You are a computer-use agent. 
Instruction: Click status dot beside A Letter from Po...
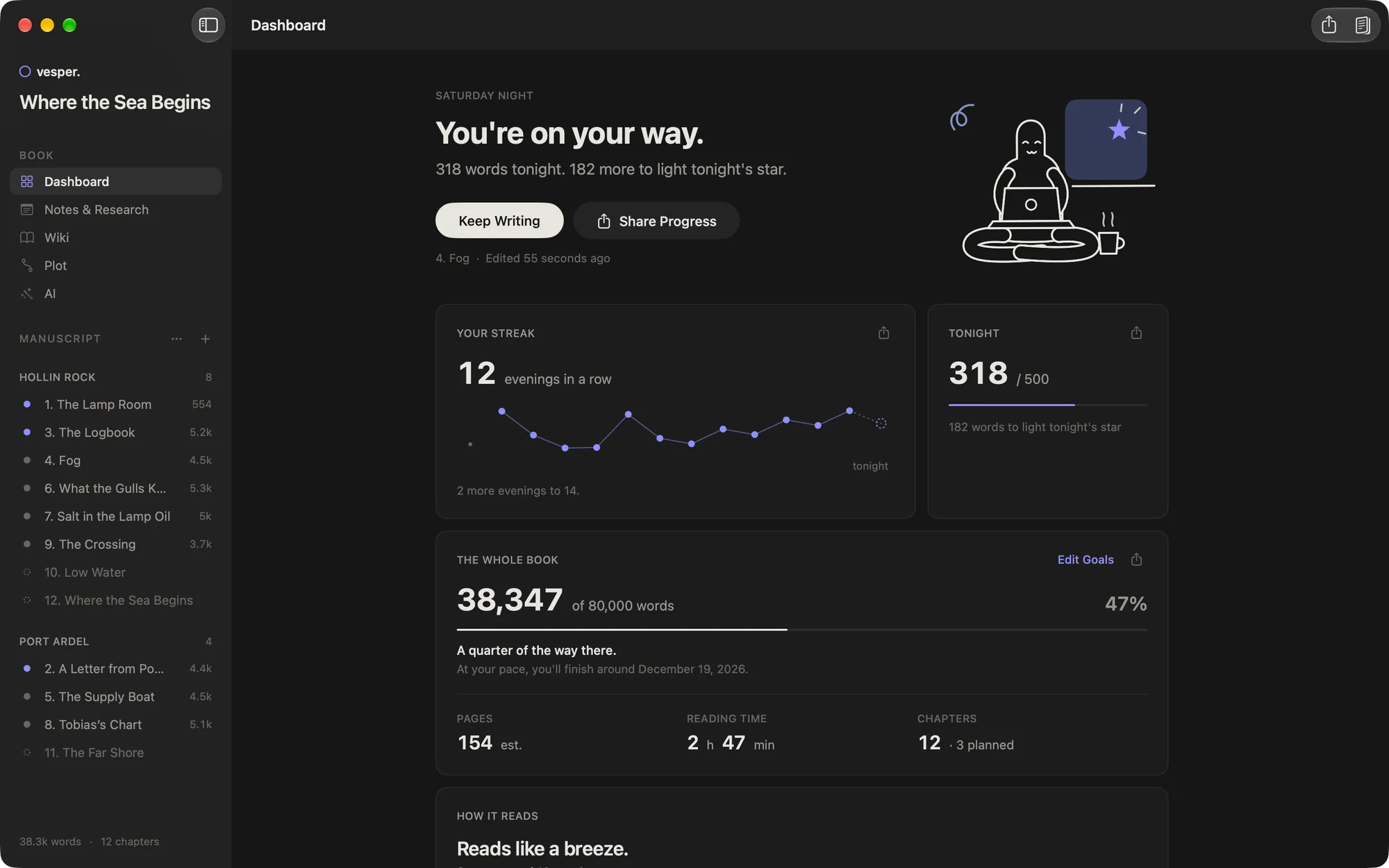point(27,668)
